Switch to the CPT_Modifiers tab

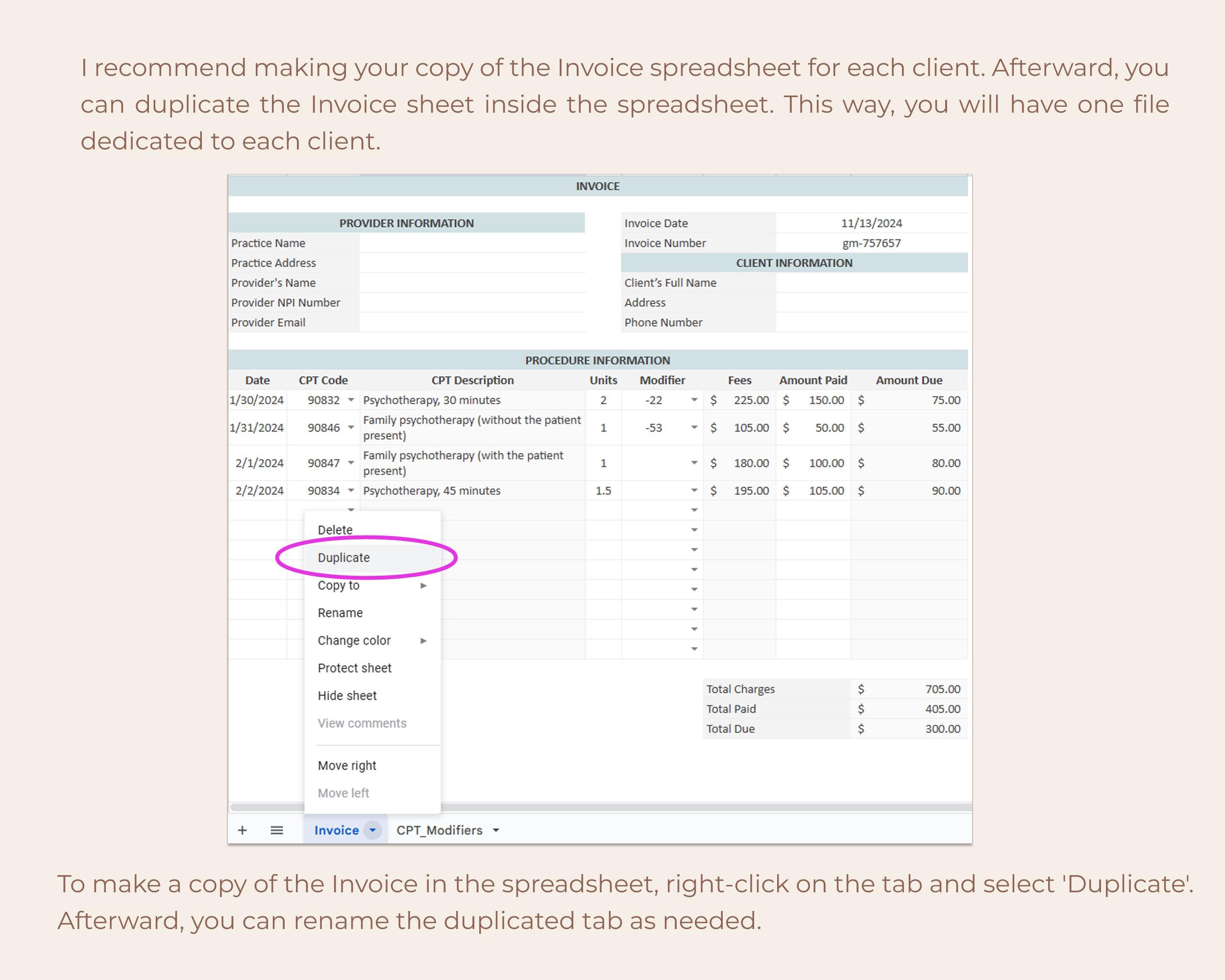click(441, 830)
